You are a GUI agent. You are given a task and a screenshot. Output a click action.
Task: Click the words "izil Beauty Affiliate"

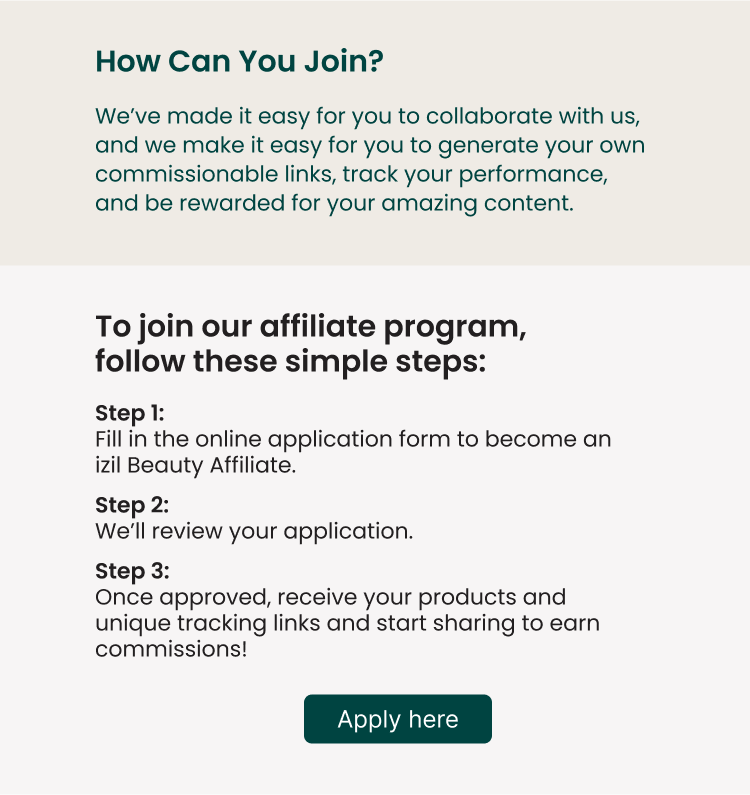195,466
